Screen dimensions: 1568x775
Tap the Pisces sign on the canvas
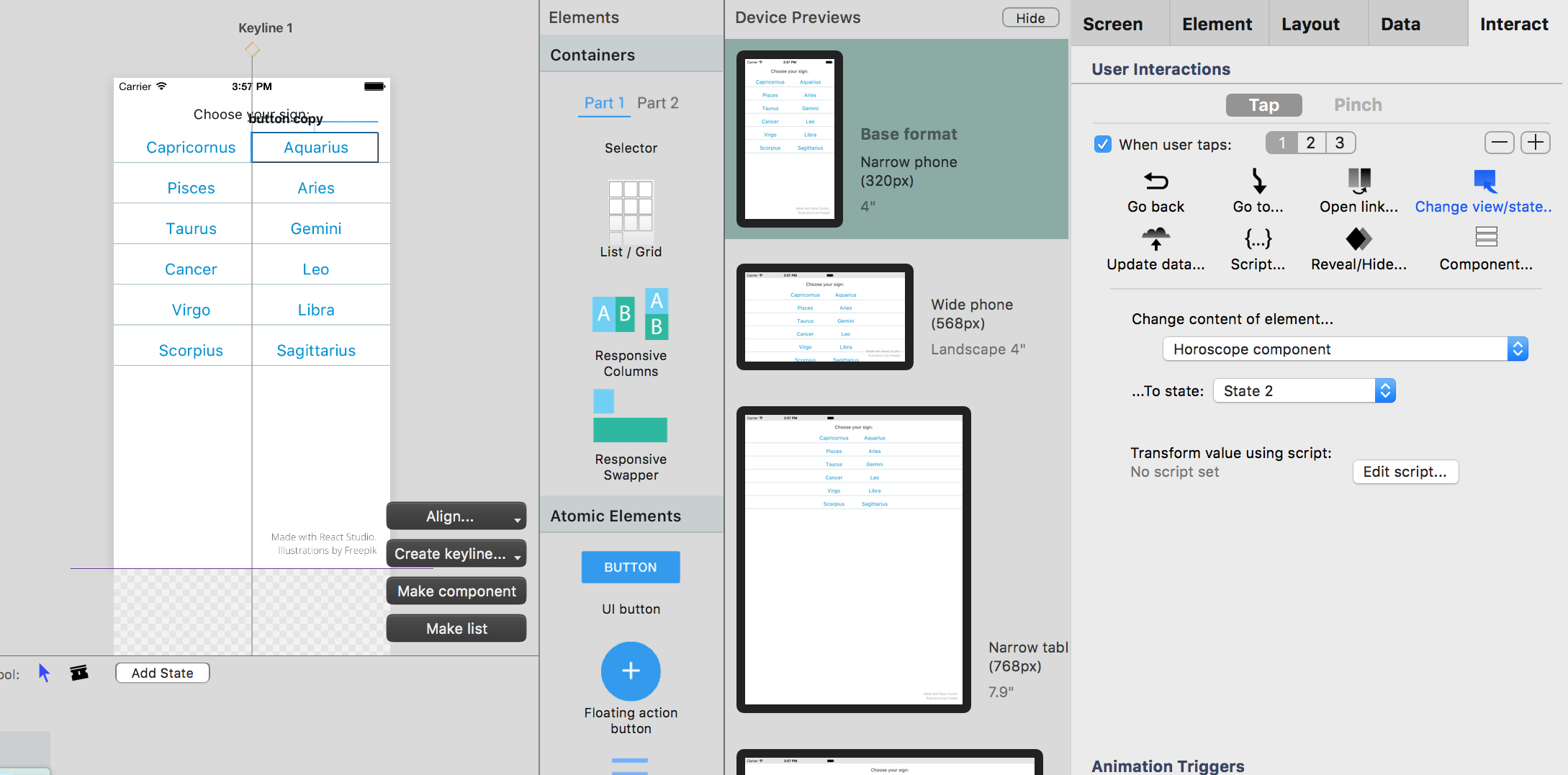[191, 188]
